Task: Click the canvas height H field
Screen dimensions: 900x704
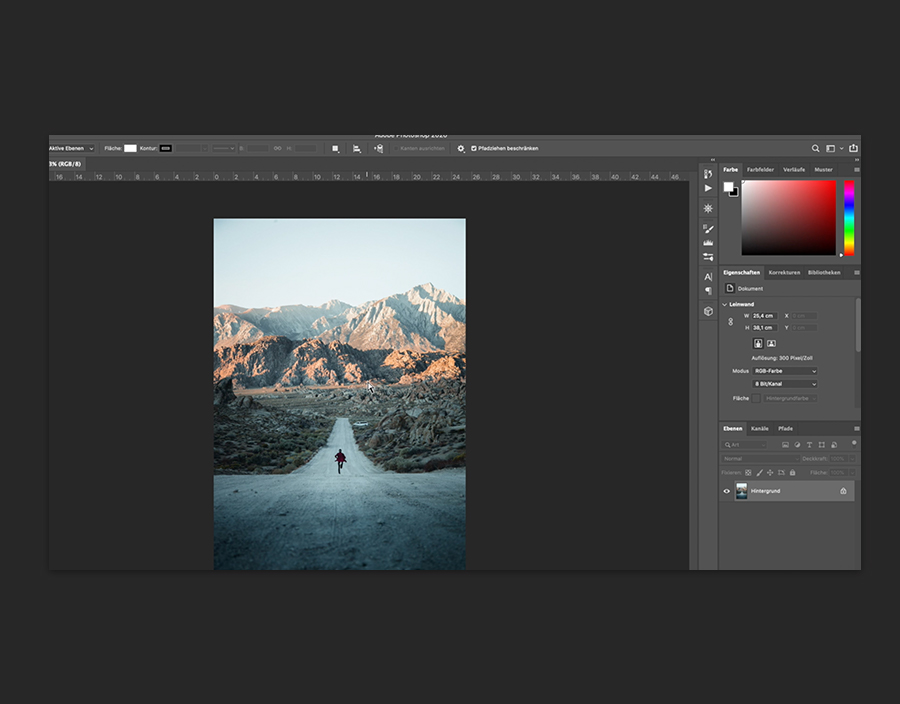Action: click(x=765, y=328)
